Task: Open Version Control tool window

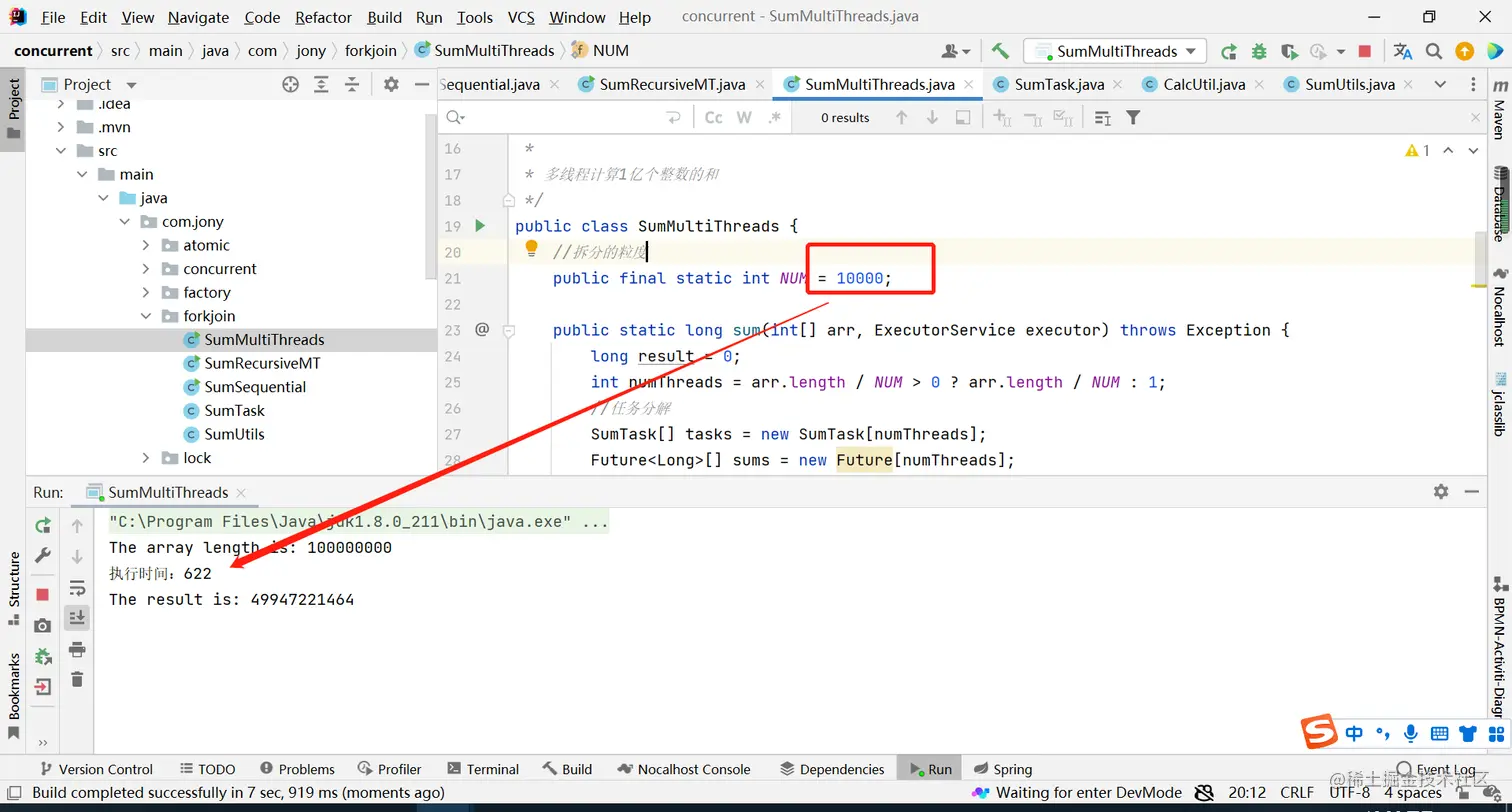Action: (96, 769)
